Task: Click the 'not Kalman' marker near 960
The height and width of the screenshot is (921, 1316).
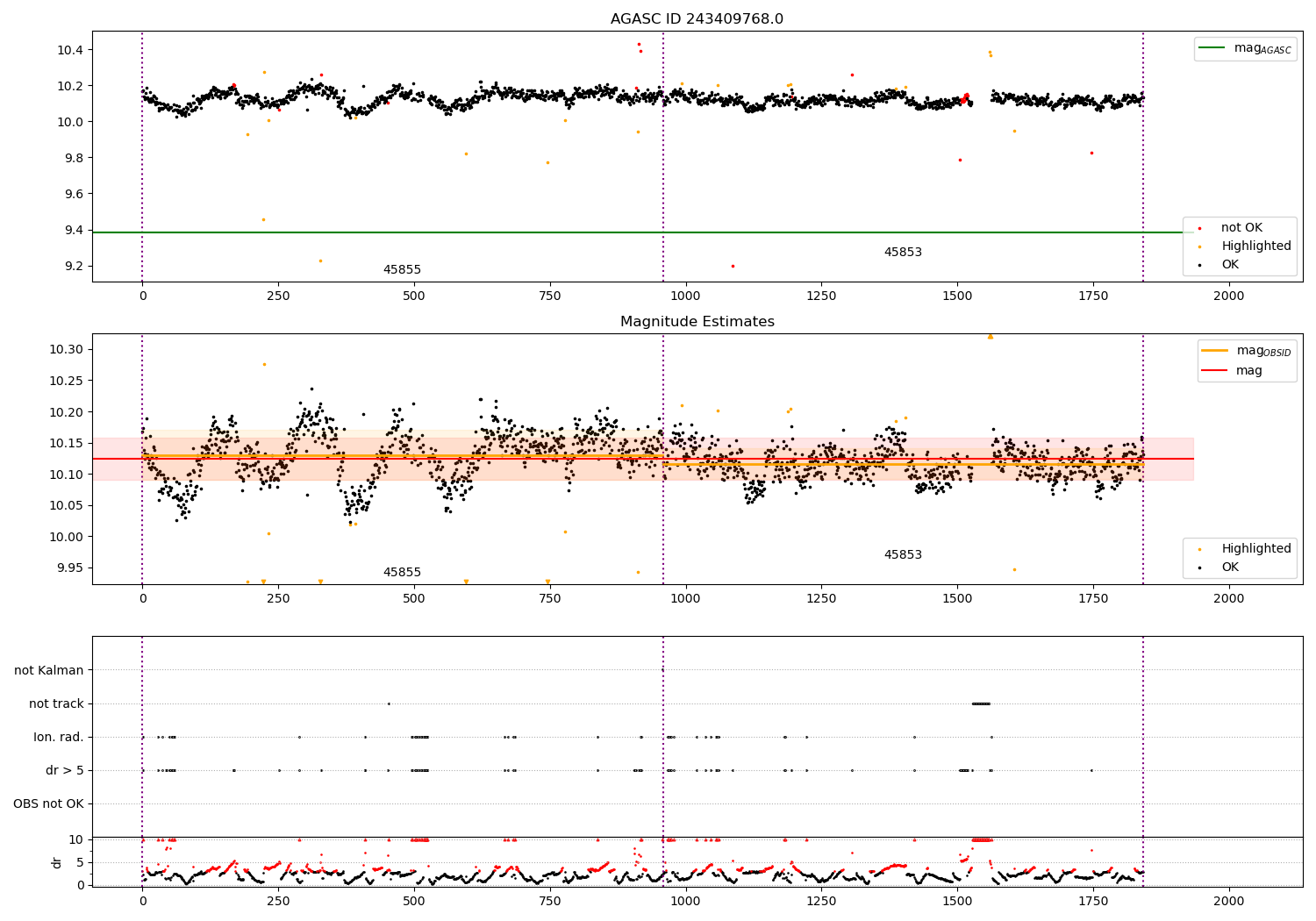Action: click(x=662, y=670)
